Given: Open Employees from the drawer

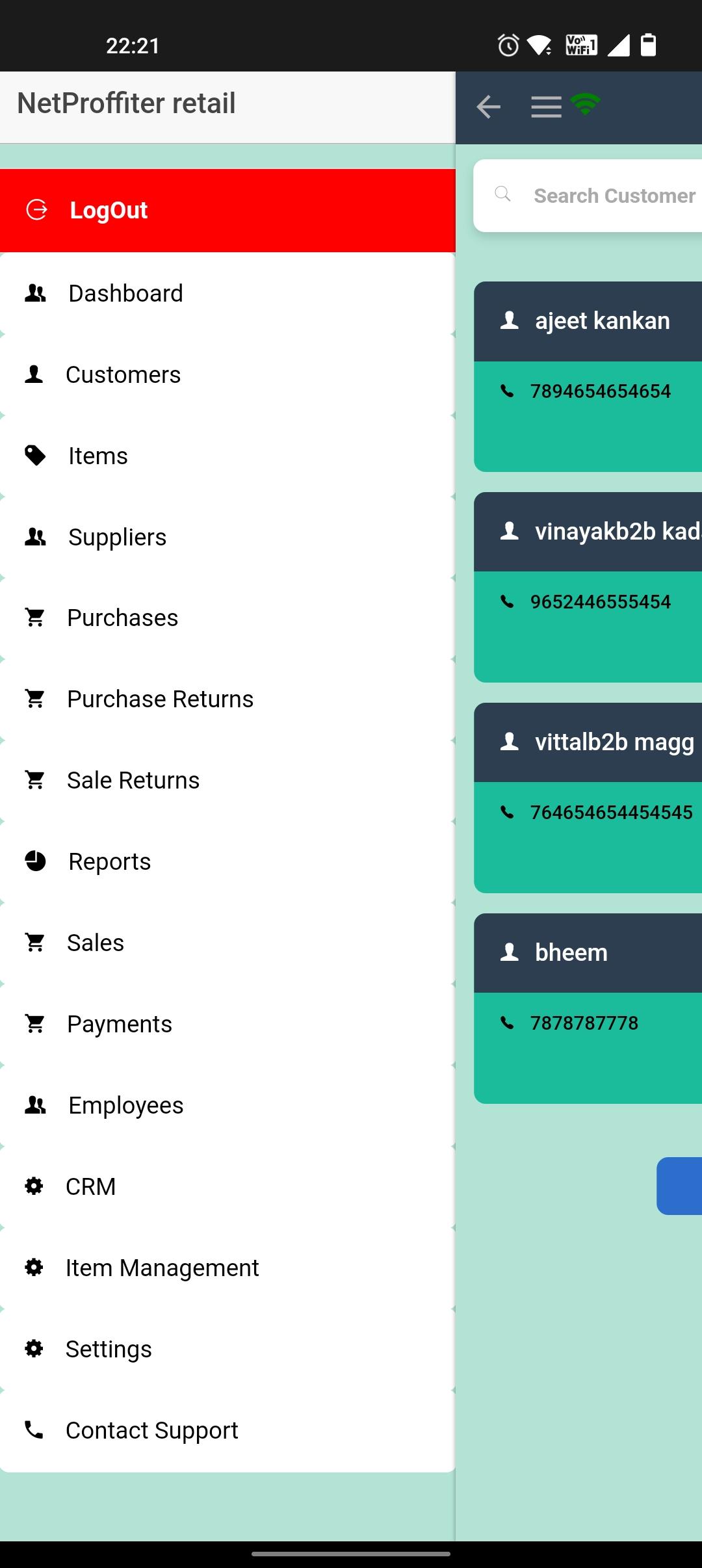Looking at the screenshot, I should coord(227,1105).
